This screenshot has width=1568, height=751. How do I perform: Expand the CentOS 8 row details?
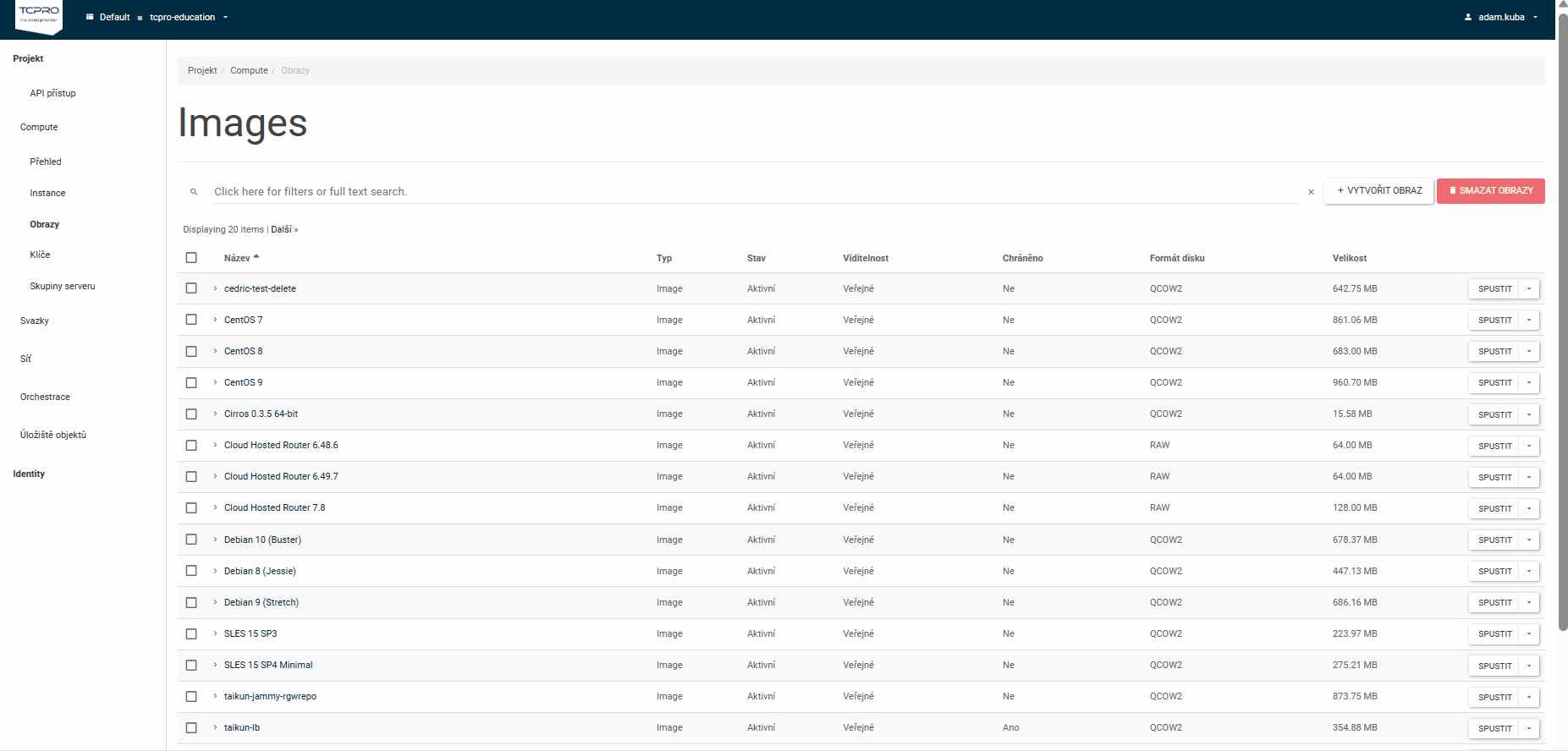click(215, 351)
